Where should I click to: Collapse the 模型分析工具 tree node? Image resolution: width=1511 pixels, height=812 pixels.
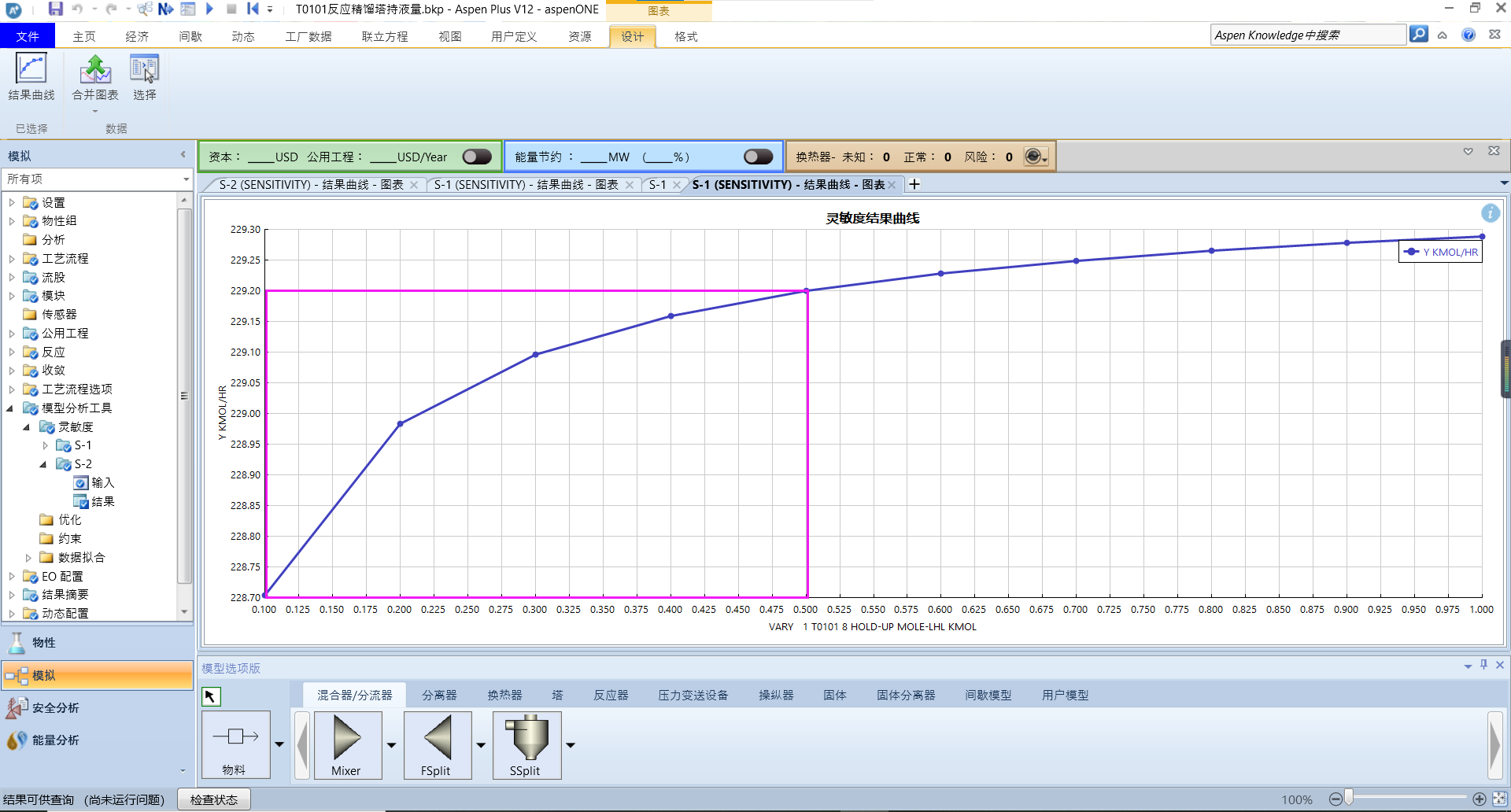point(10,408)
